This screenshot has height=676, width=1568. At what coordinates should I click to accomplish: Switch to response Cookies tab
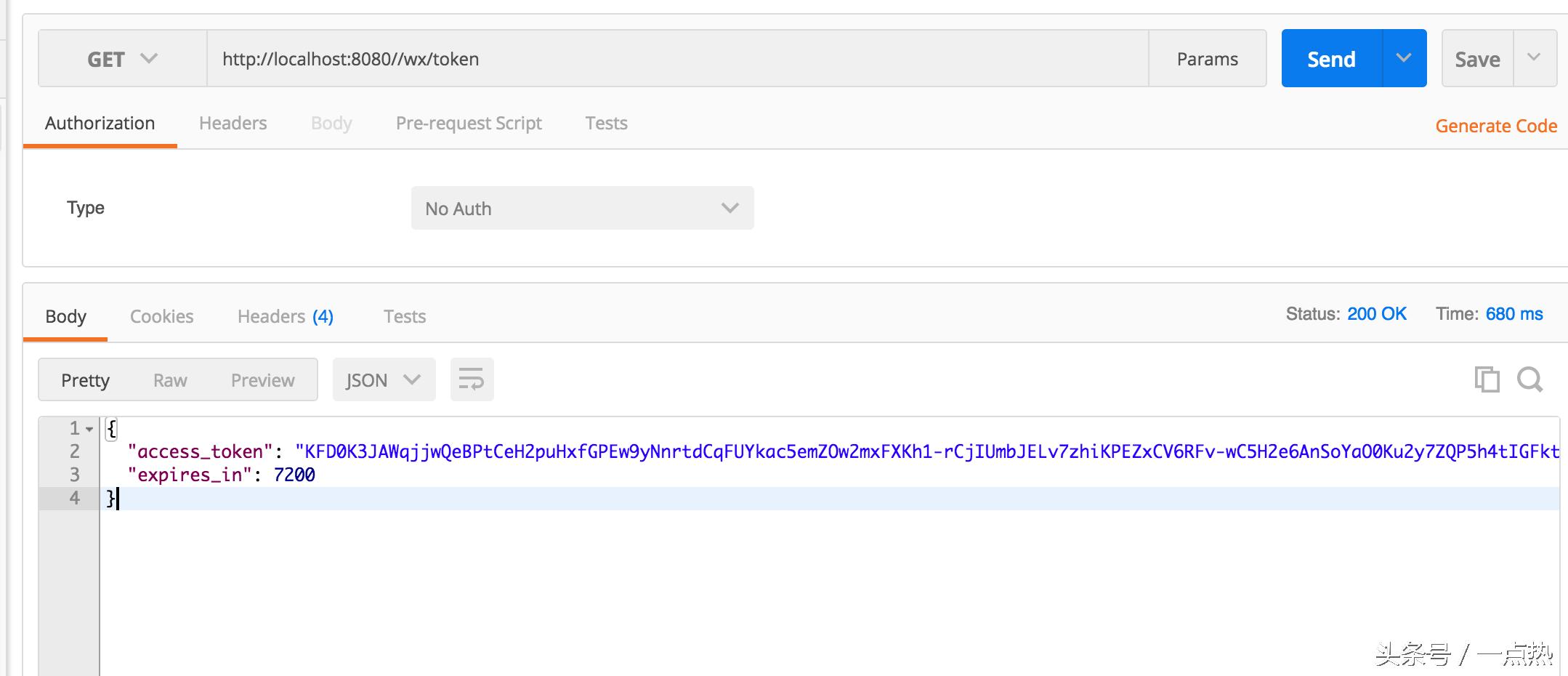[x=161, y=317]
